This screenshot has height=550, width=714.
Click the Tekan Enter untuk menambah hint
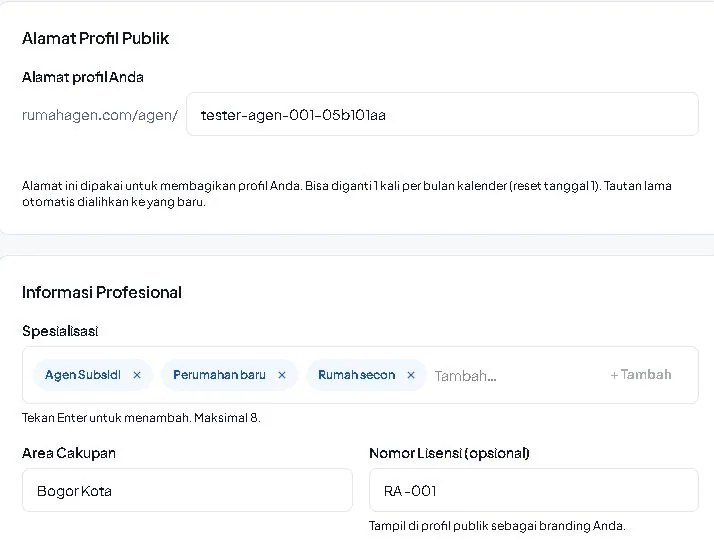[141, 418]
